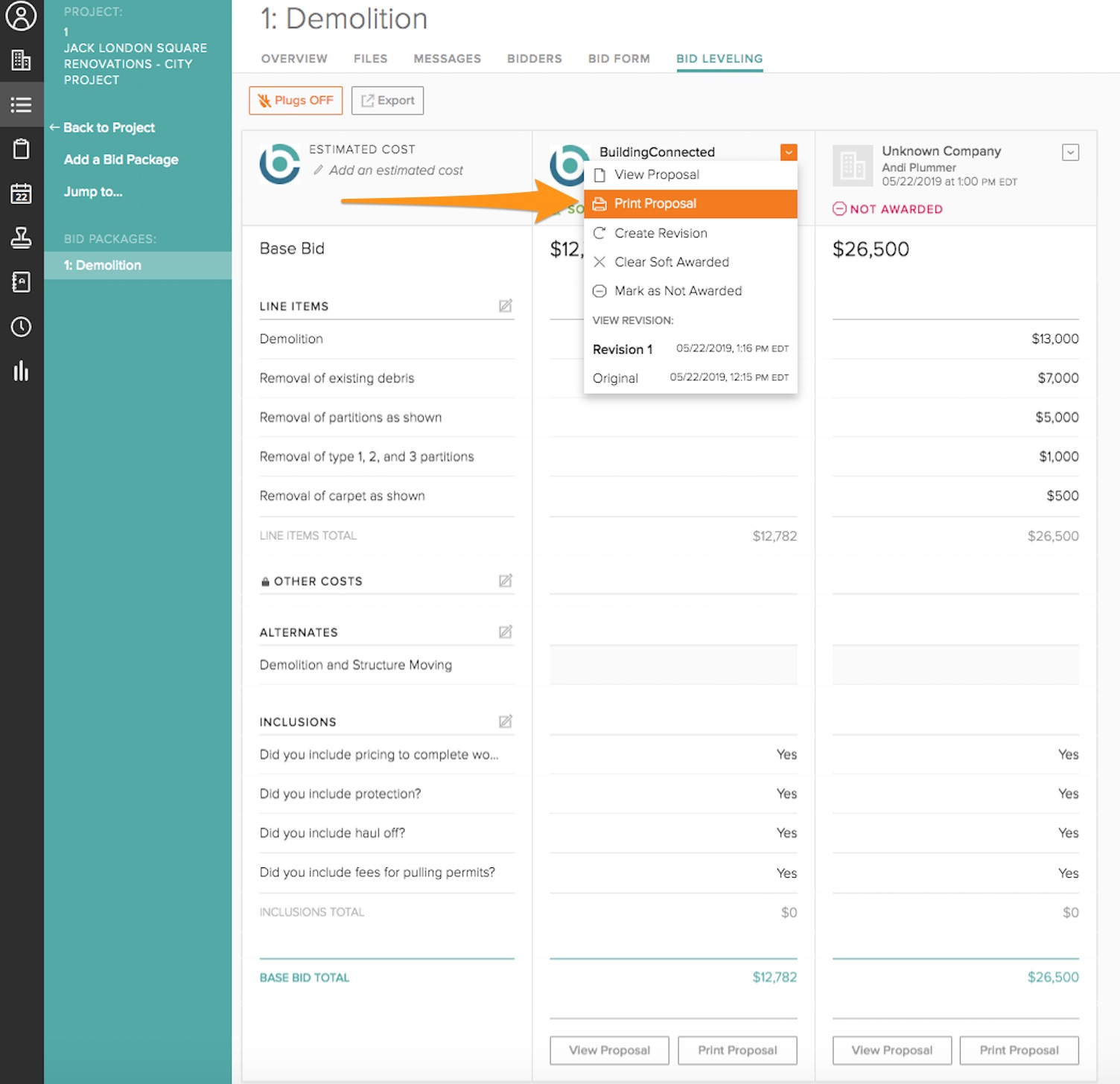The image size is (1120, 1084).
Task: Open the user profile icon in sidebar
Action: [x=21, y=16]
